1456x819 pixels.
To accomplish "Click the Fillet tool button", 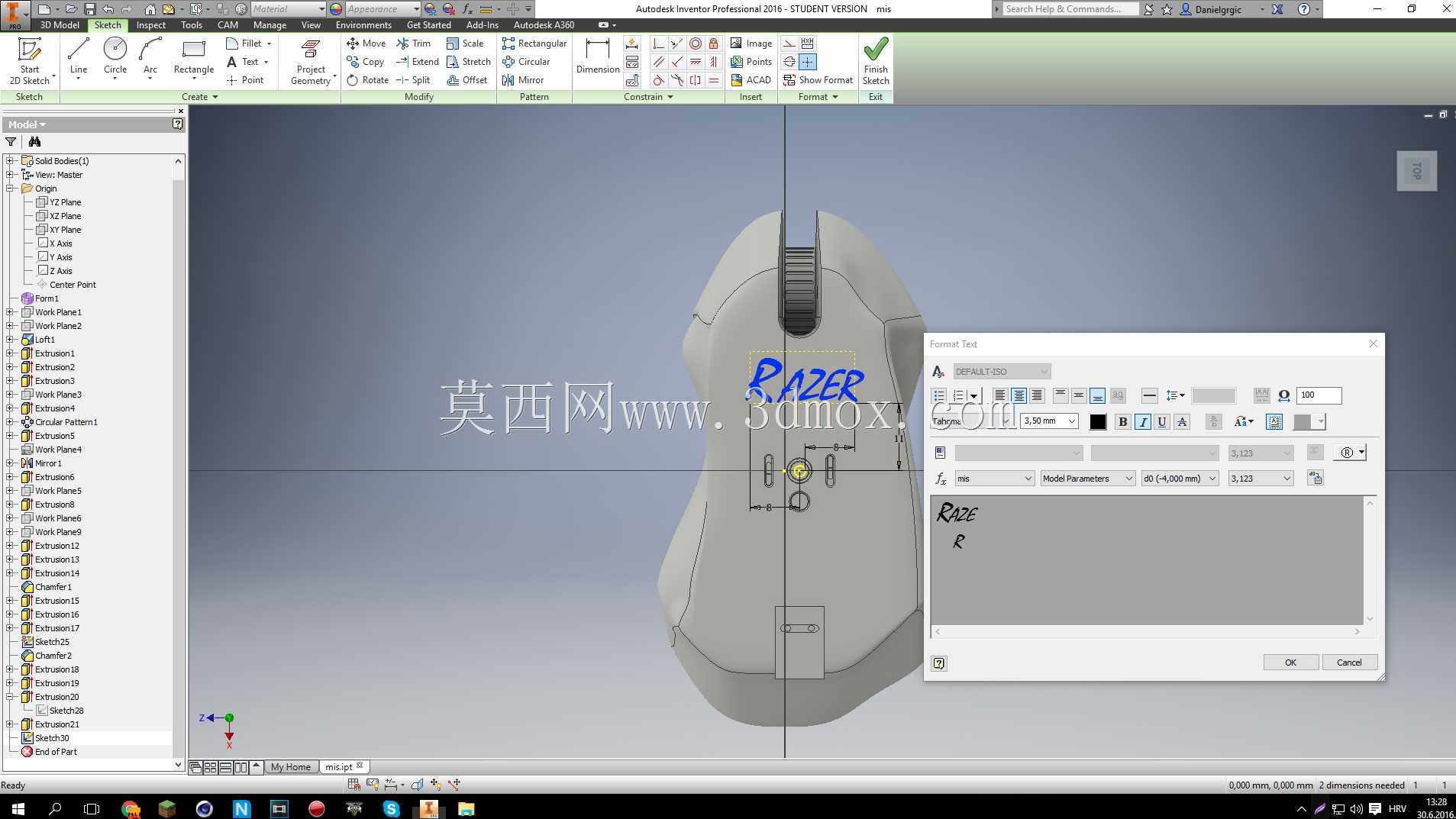I will [x=248, y=44].
